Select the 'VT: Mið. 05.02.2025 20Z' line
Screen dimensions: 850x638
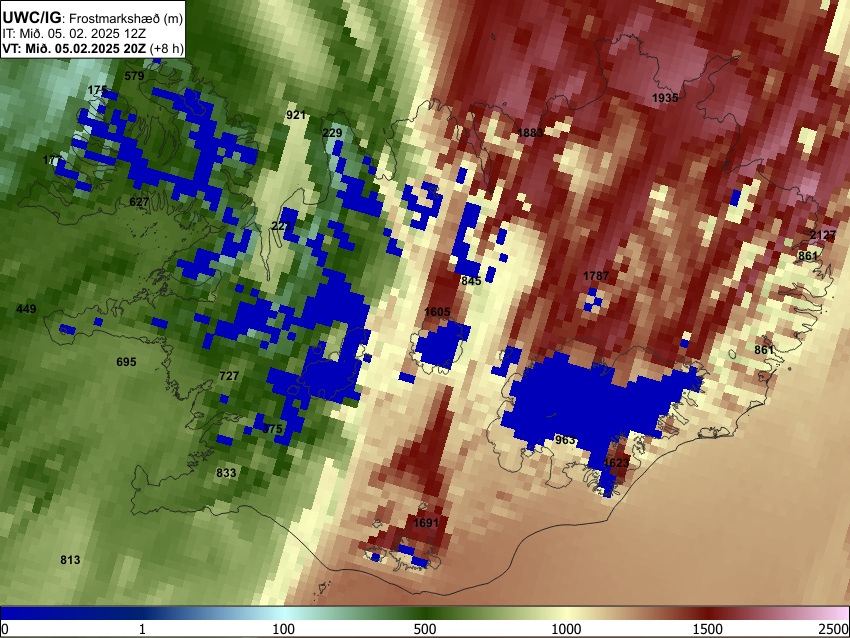click(x=74, y=48)
